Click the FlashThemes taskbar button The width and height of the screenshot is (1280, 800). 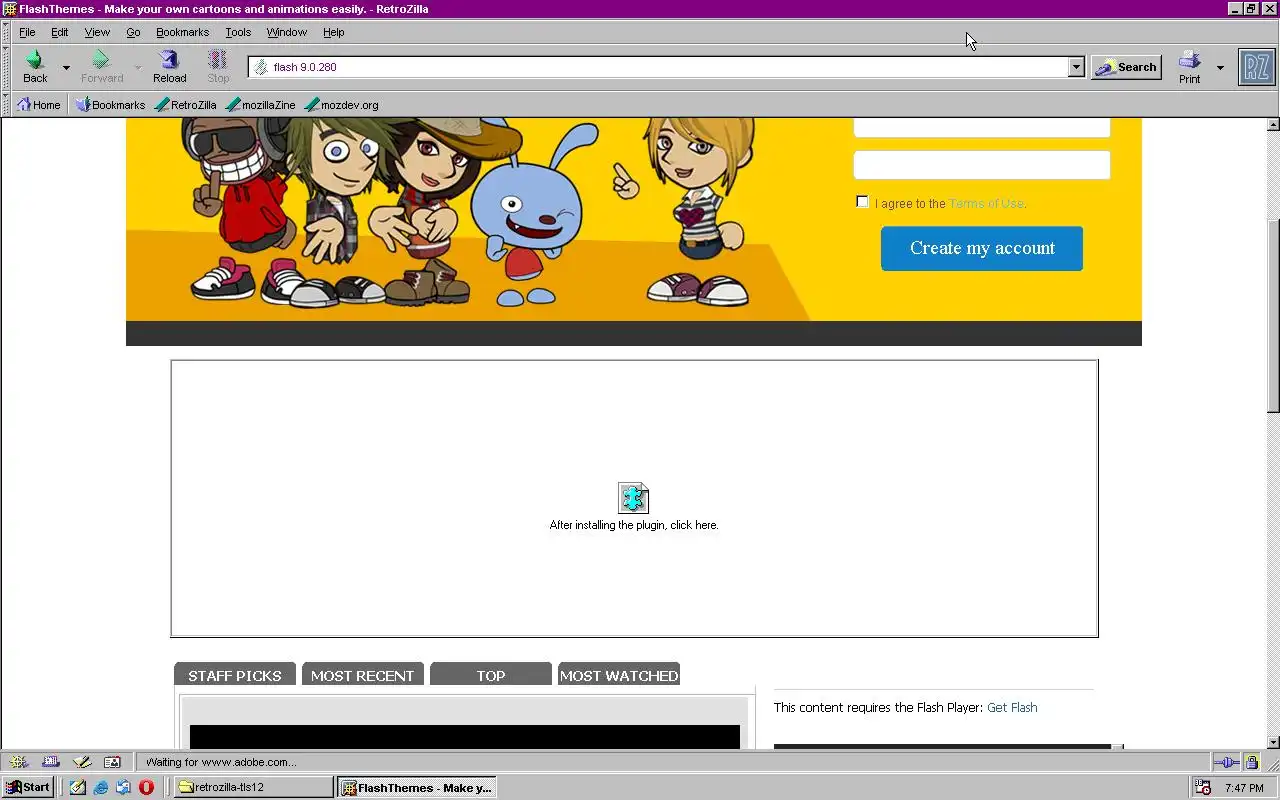(417, 787)
